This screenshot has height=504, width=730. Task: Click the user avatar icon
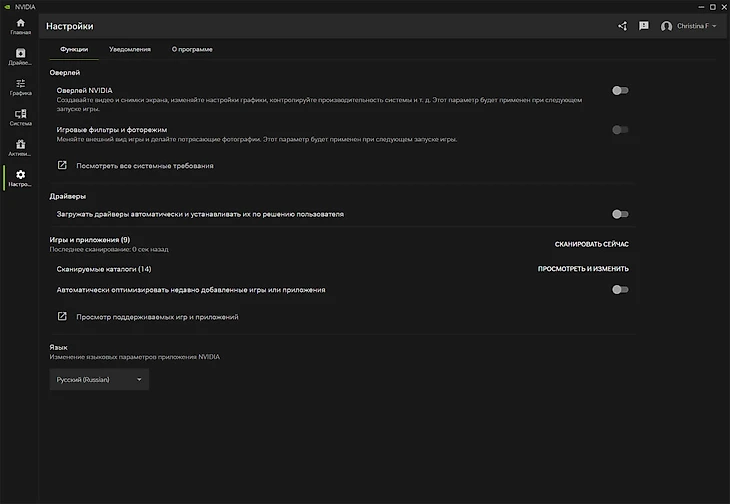pyautogui.click(x=666, y=26)
